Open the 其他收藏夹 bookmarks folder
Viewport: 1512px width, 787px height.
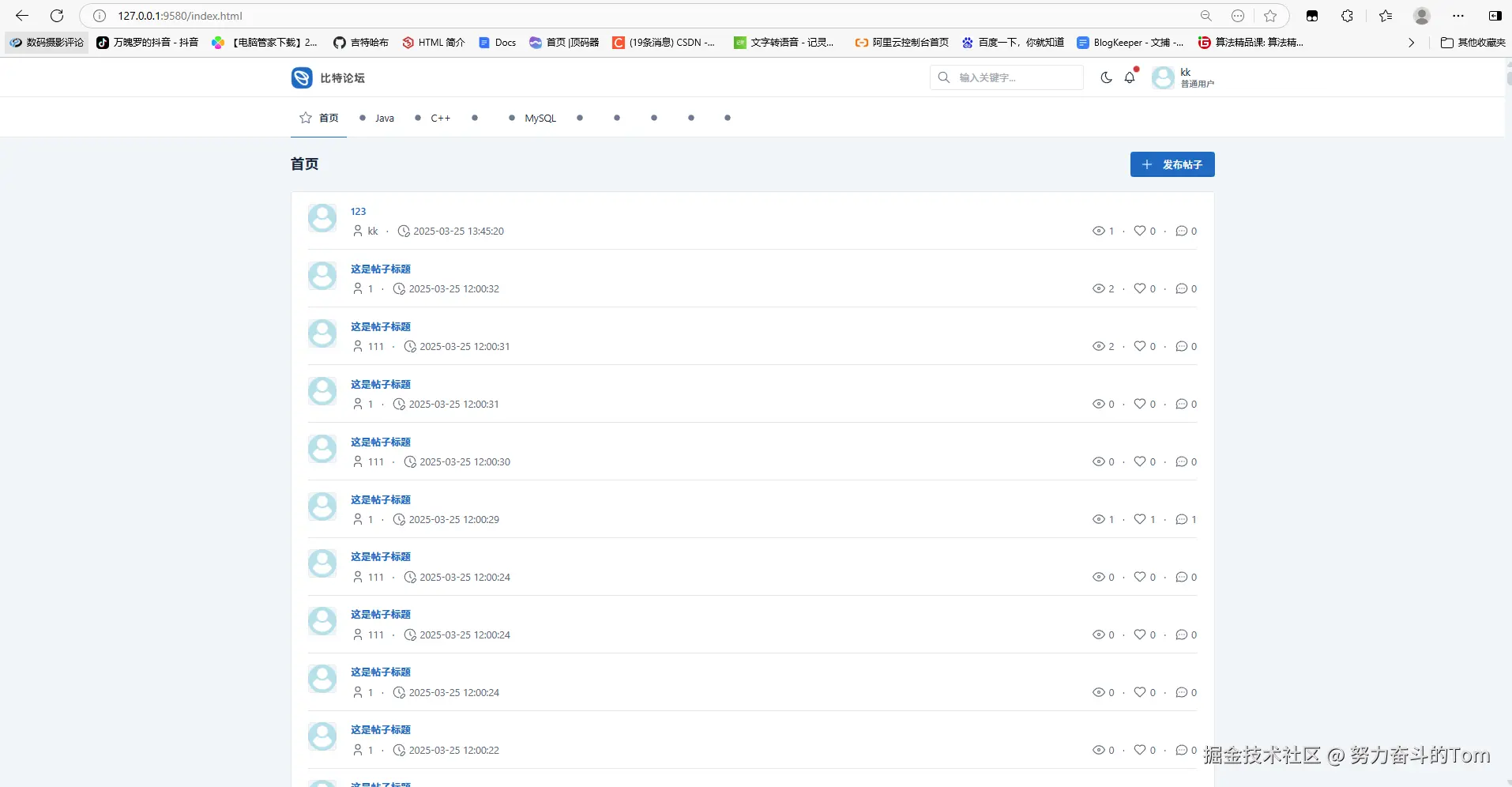click(x=1473, y=43)
